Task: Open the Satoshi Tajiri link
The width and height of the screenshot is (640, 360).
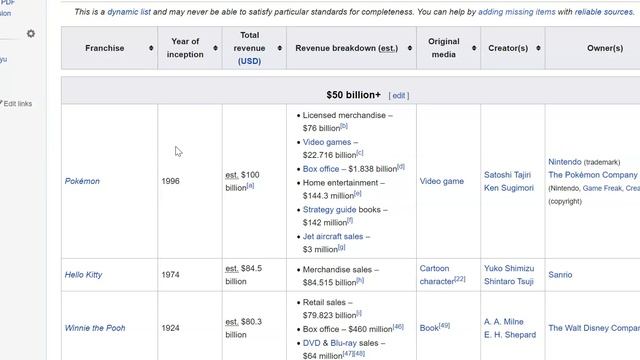Action: (x=507, y=175)
